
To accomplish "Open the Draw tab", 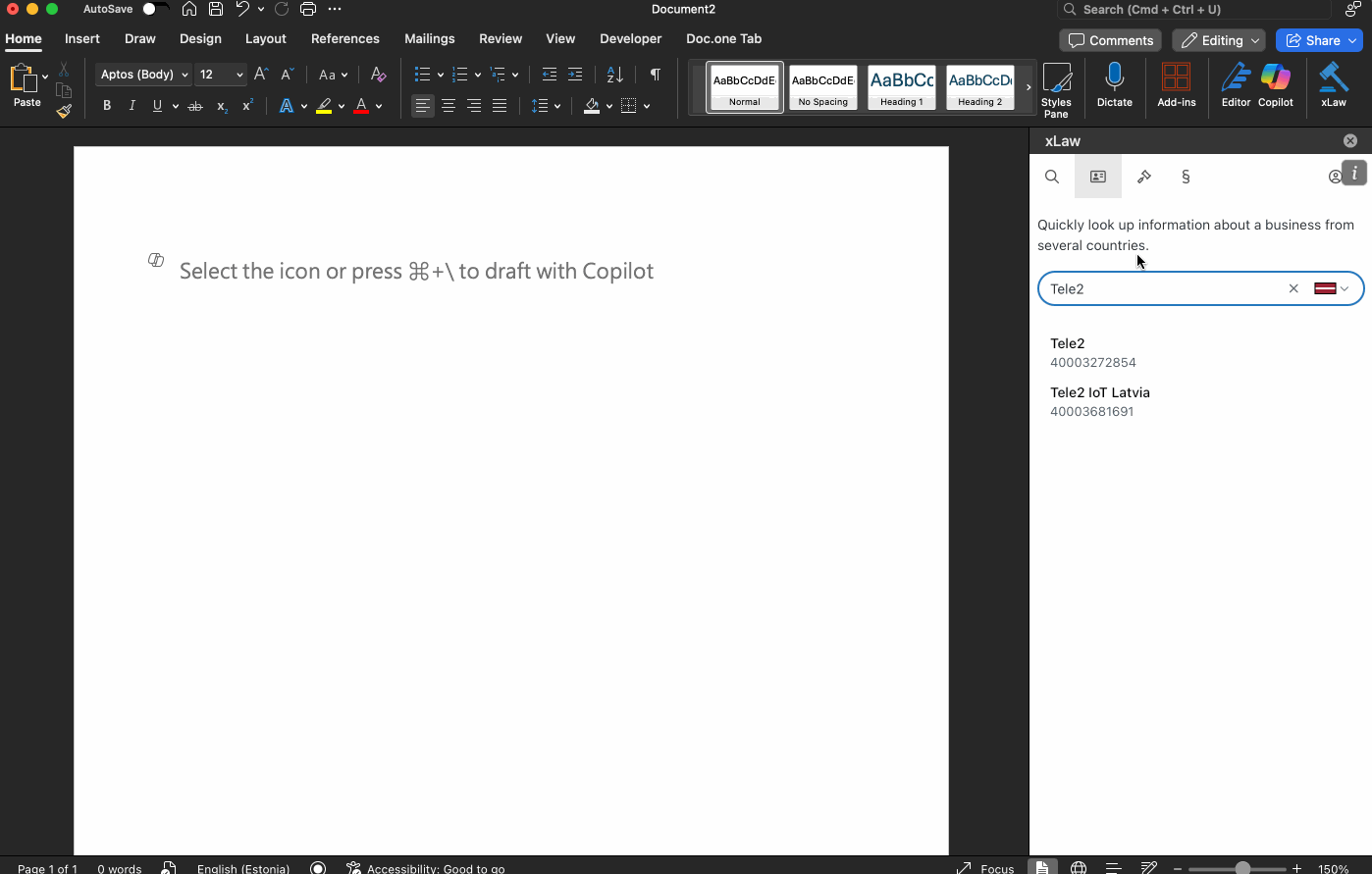I will pos(140,38).
